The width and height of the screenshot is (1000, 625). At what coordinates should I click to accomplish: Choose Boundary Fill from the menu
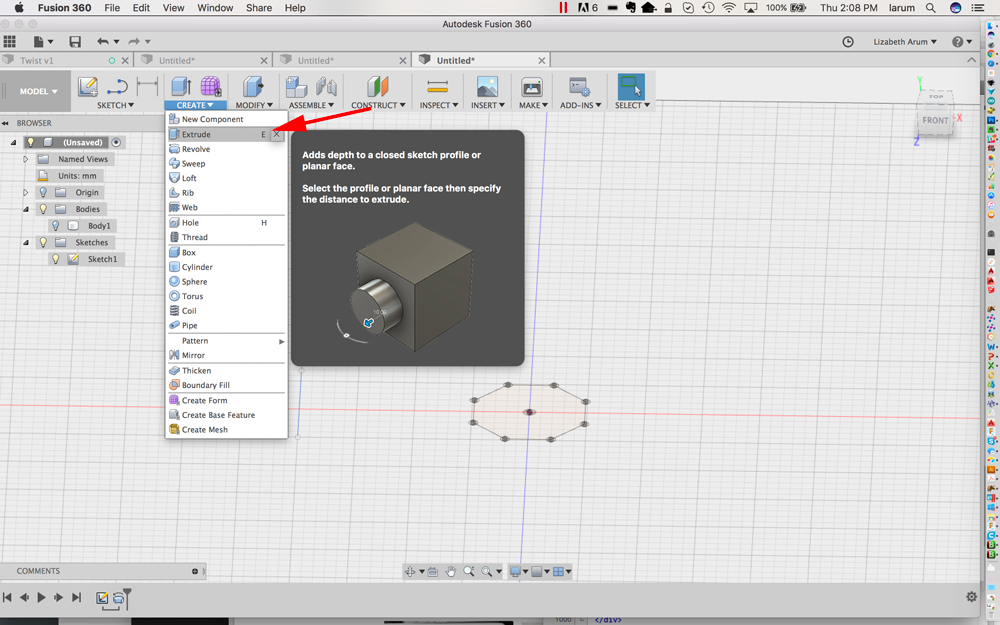tap(226, 385)
